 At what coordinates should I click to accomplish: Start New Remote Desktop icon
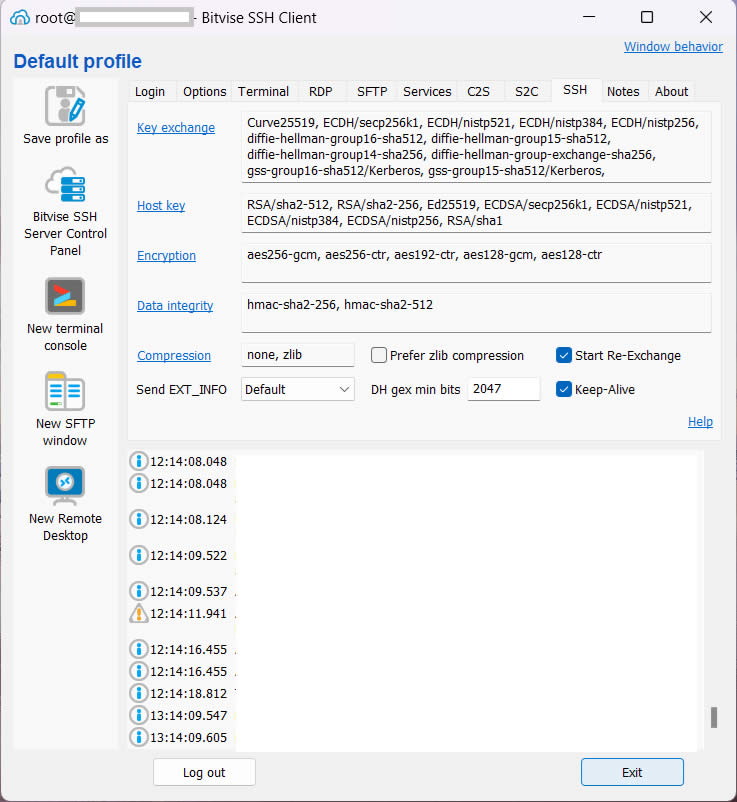[65, 486]
